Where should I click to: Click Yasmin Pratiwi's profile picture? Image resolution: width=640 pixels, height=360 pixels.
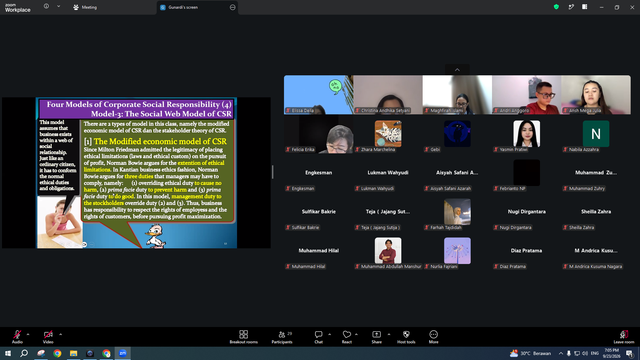(x=527, y=133)
